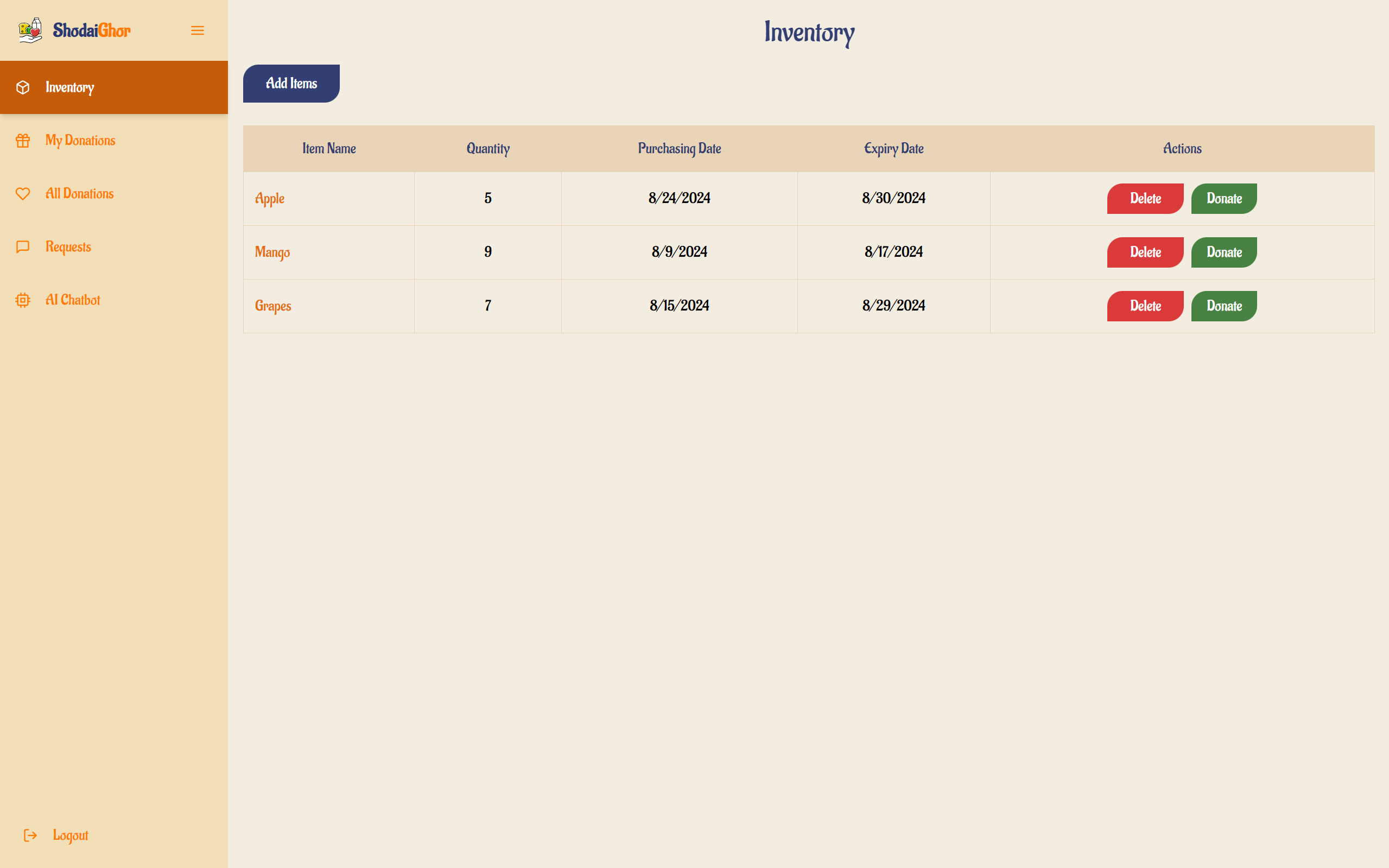Viewport: 1389px width, 868px height.
Task: Donate the Mango item
Action: click(x=1223, y=252)
